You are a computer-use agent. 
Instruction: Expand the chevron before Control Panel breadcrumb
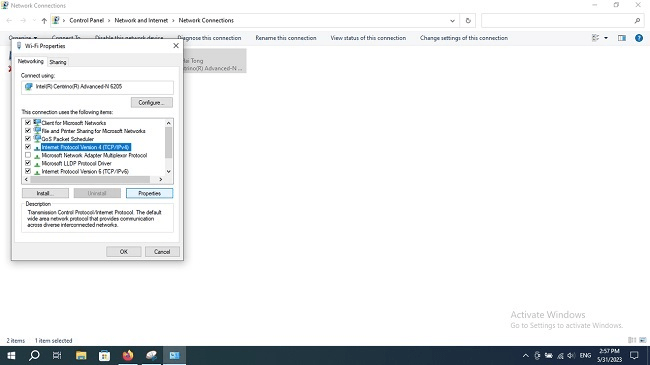(x=64, y=20)
